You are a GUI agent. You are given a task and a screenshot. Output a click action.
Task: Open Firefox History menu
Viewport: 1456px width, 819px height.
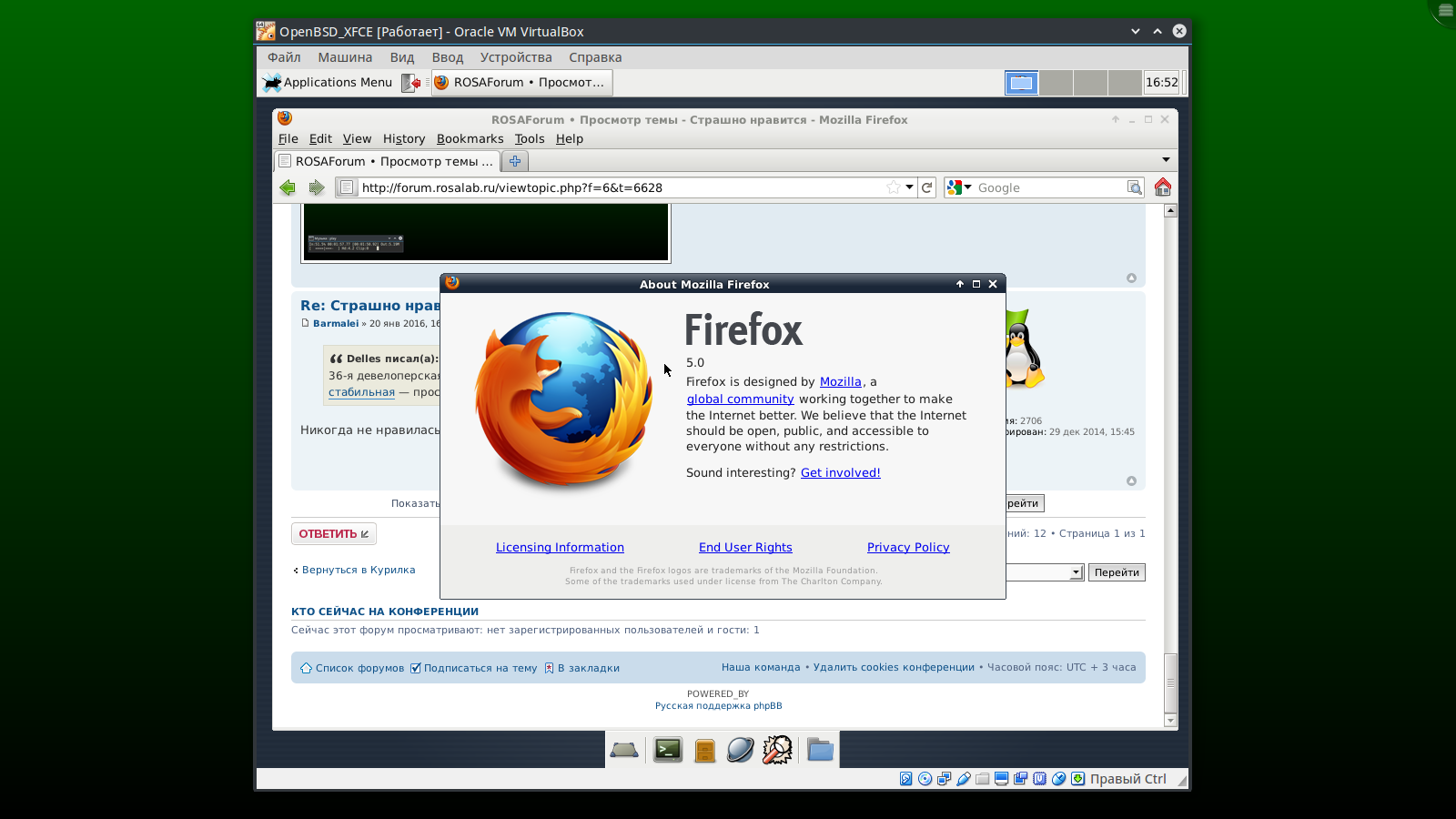click(404, 139)
